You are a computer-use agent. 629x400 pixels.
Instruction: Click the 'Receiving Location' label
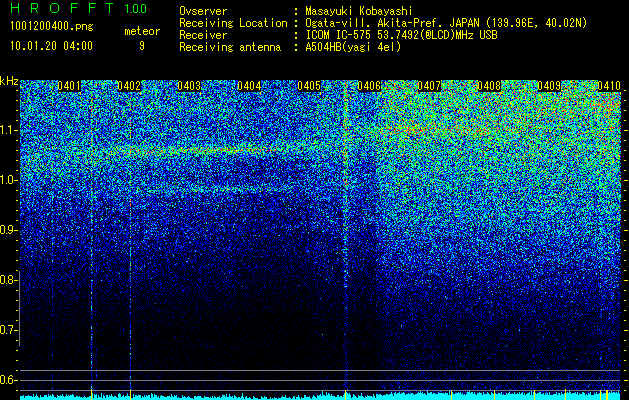point(233,23)
